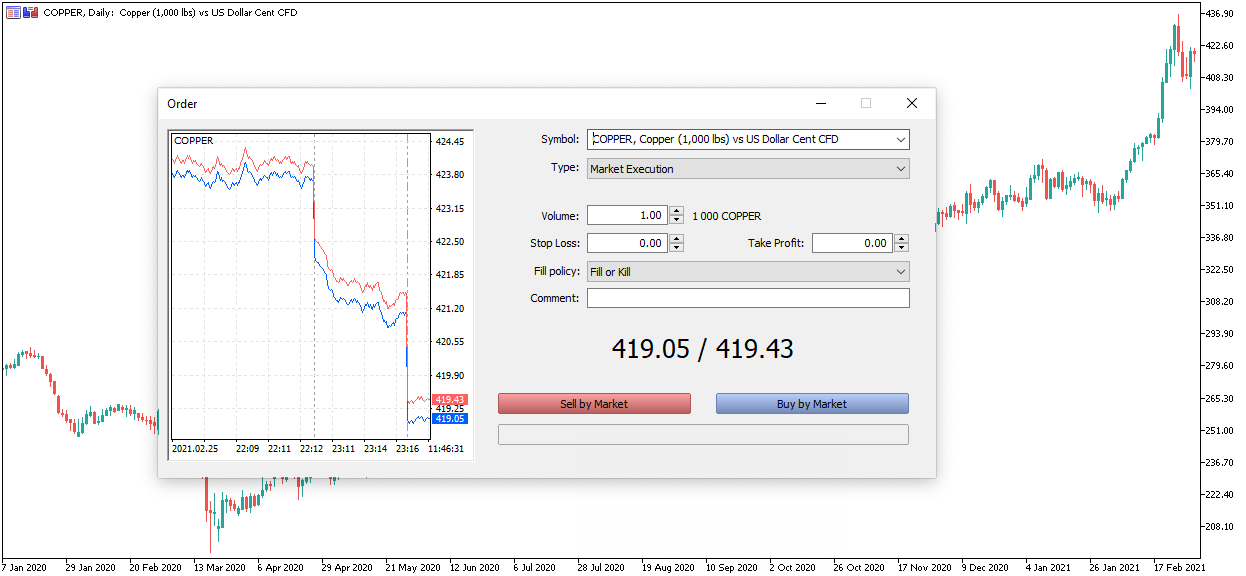Click the Comment text field

[x=748, y=298]
